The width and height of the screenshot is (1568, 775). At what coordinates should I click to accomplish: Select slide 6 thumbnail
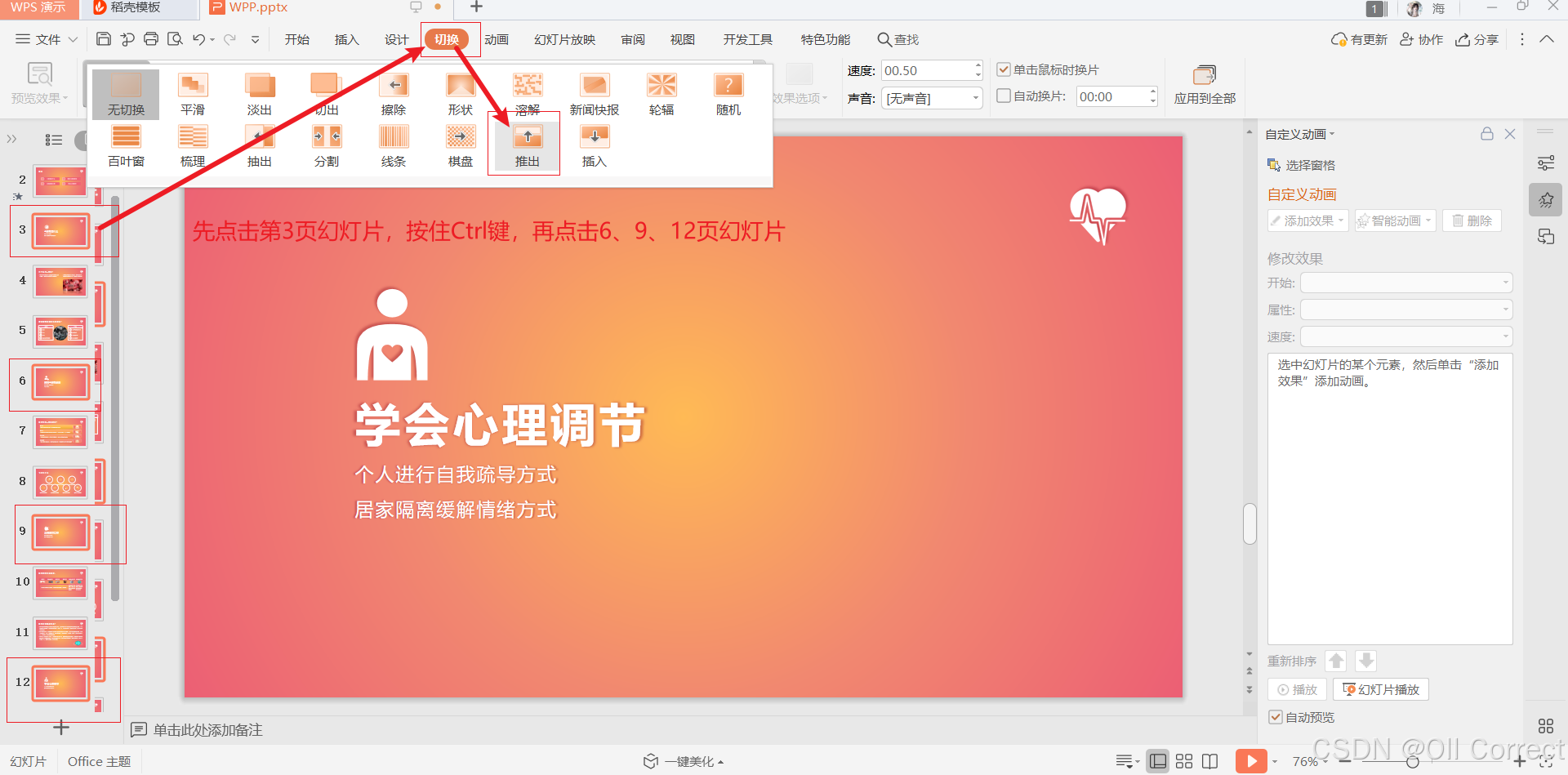pos(60,382)
